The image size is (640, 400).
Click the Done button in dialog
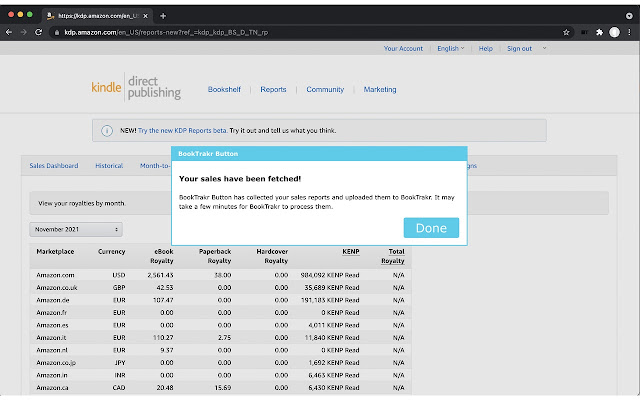[431, 228]
